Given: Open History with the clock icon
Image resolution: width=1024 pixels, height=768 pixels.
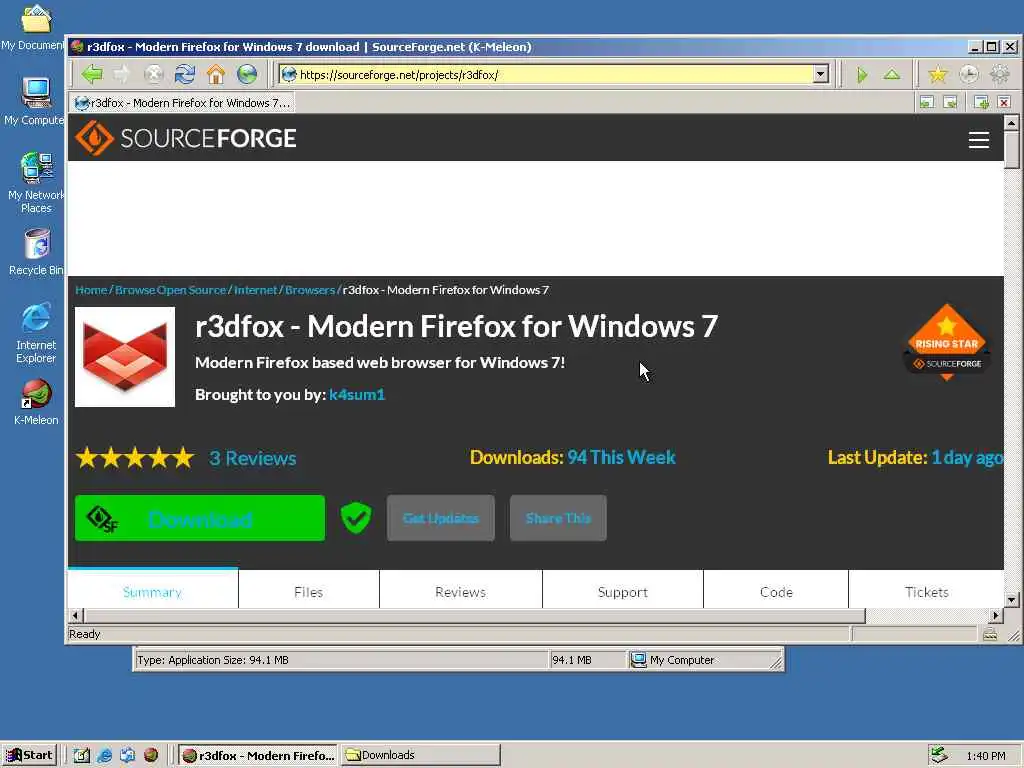Looking at the screenshot, I should (x=969, y=75).
